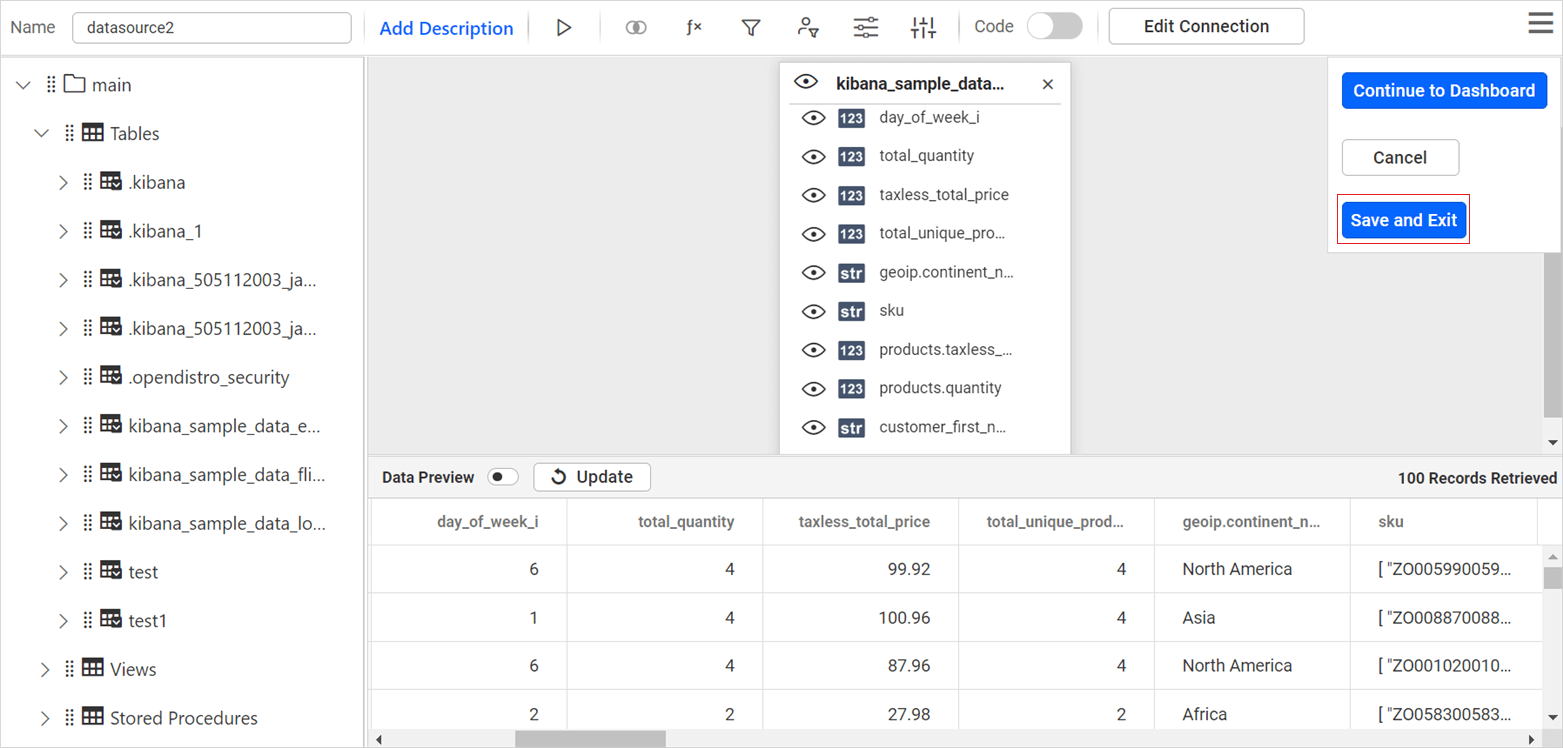Open the vertical settings sliders icon
The width and height of the screenshot is (1563, 748).
point(923,28)
